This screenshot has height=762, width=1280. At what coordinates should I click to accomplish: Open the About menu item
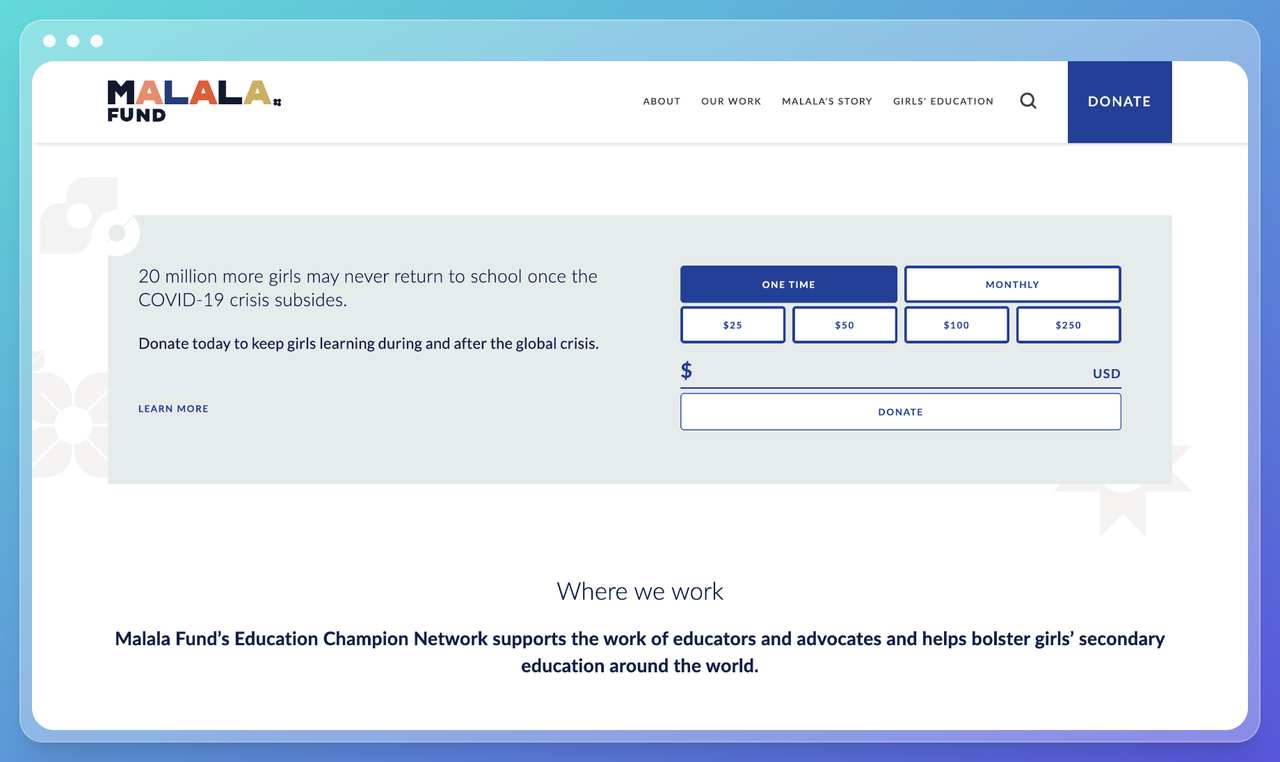point(662,101)
